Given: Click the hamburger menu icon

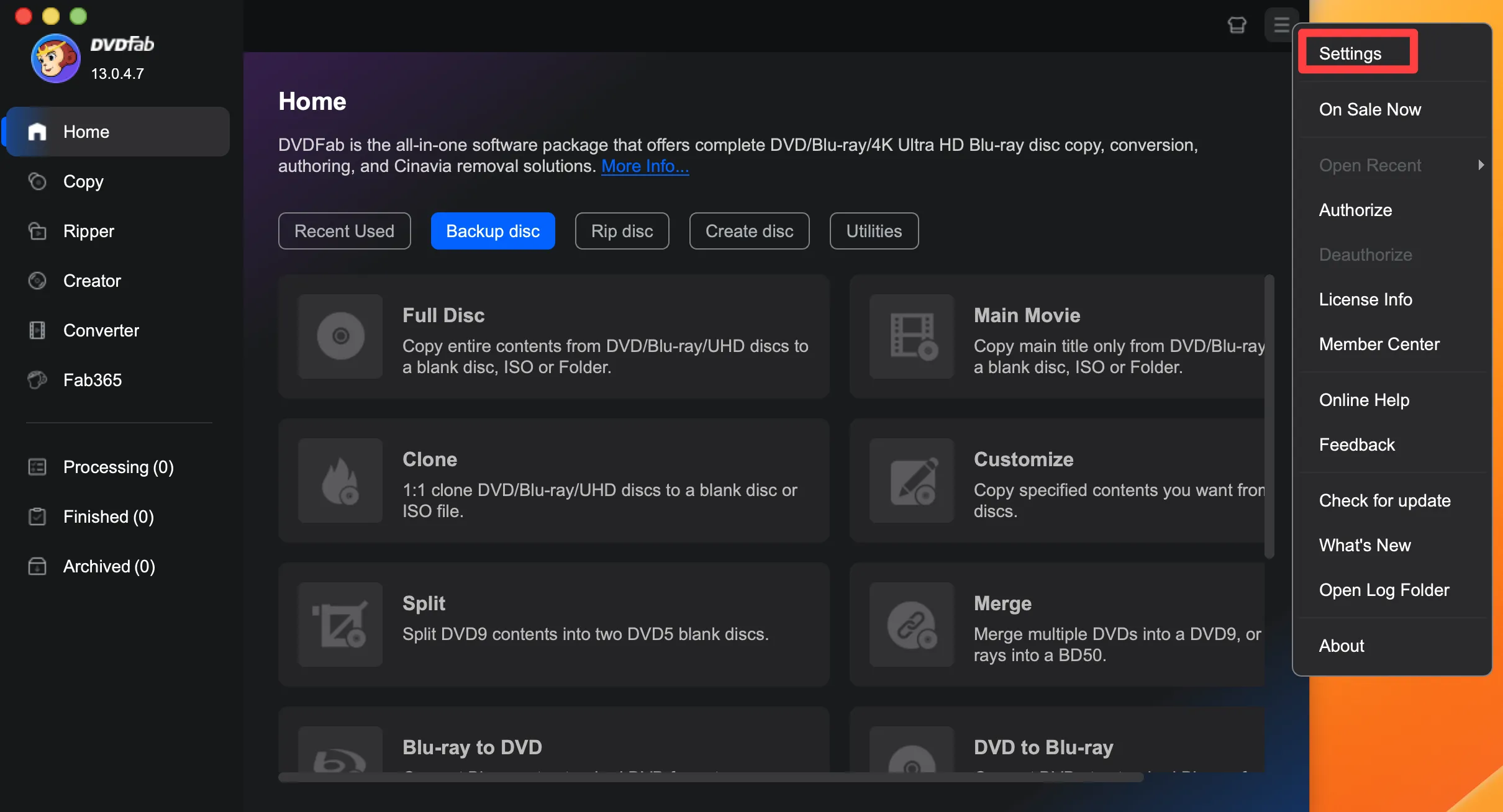Looking at the screenshot, I should tap(1281, 25).
